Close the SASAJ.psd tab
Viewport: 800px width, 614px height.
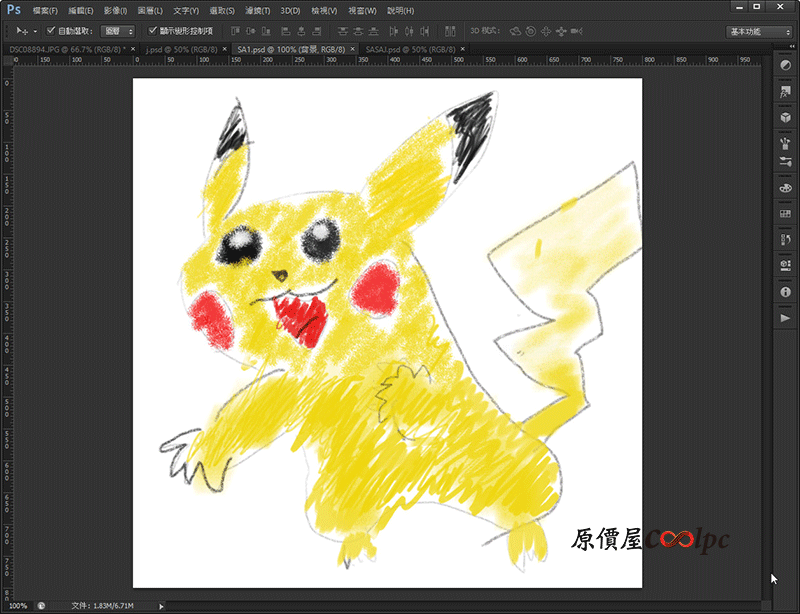(x=463, y=49)
